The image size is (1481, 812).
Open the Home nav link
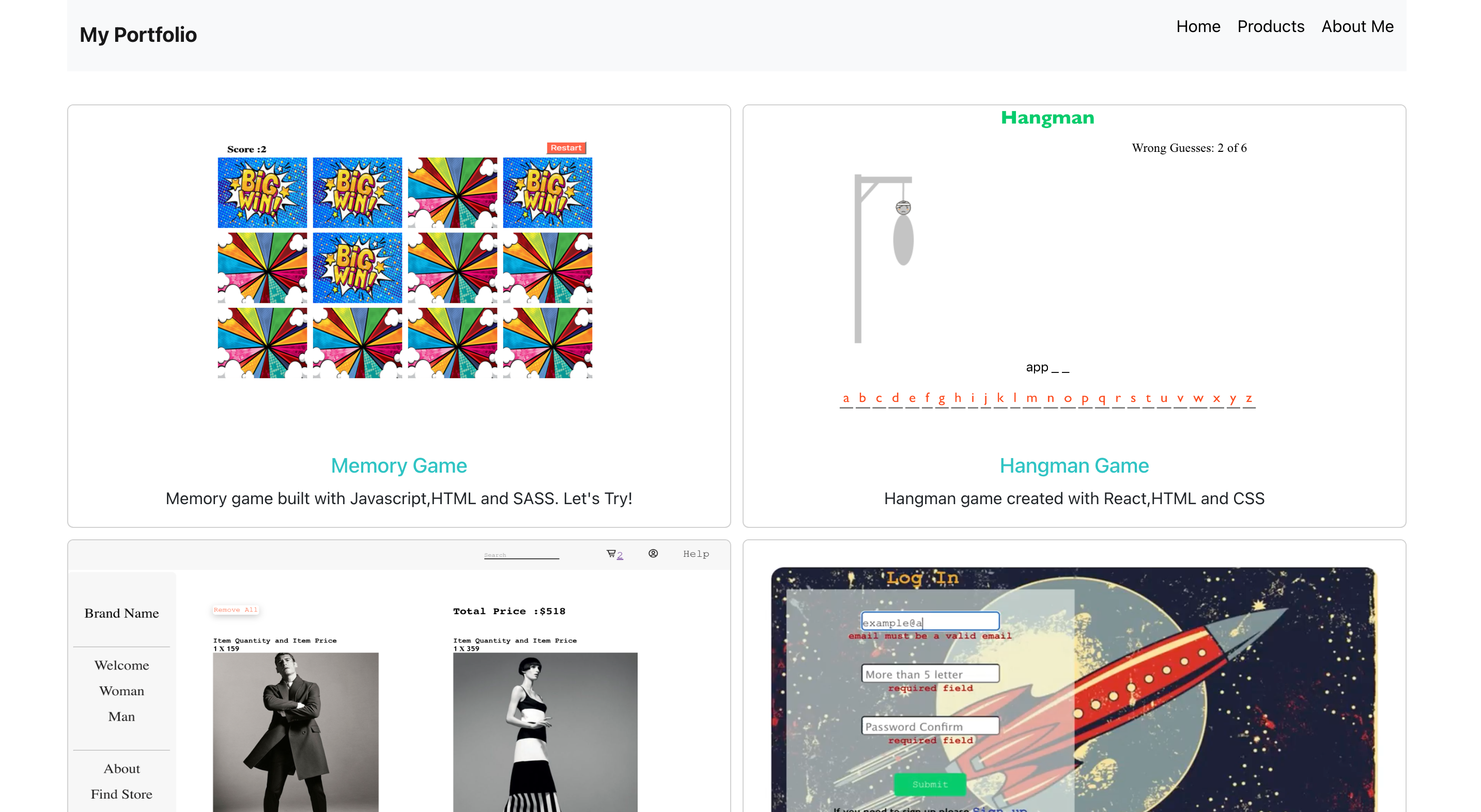pyautogui.click(x=1197, y=26)
